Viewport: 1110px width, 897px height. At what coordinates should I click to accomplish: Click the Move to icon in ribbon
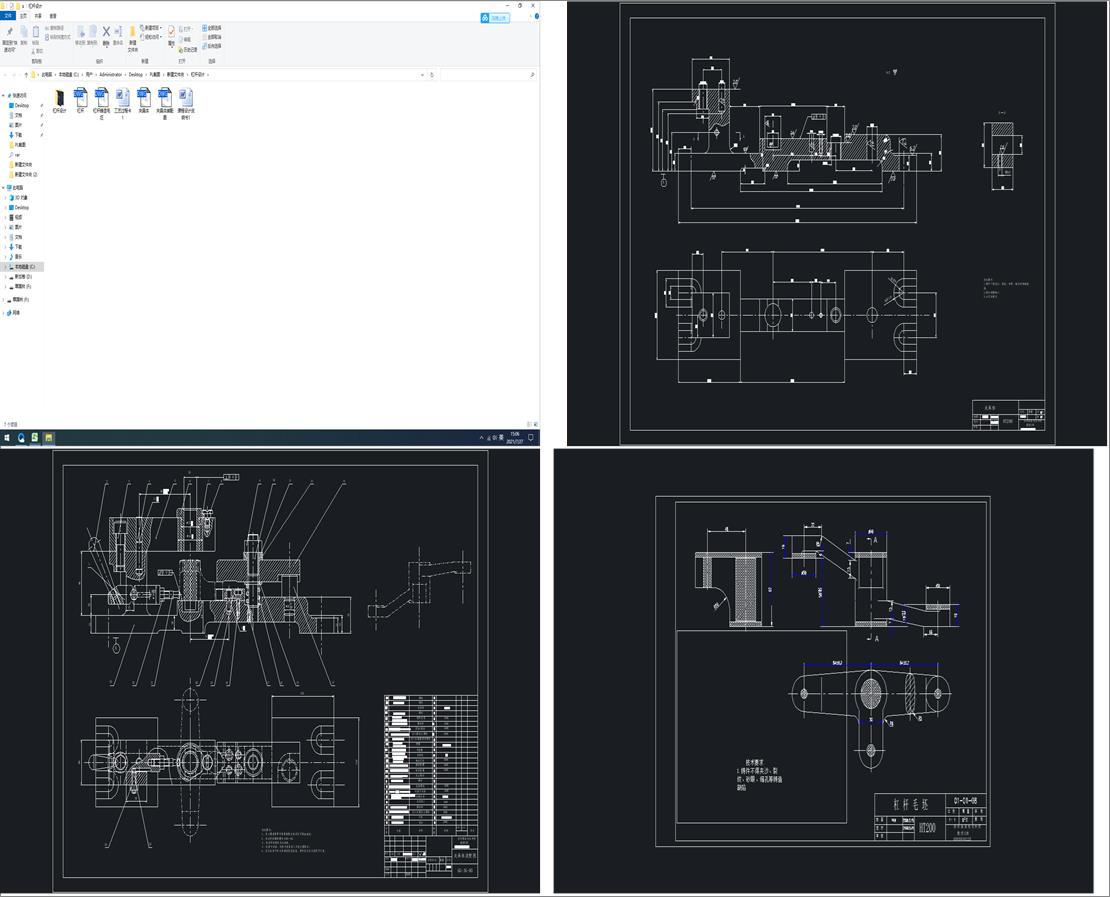[81, 35]
